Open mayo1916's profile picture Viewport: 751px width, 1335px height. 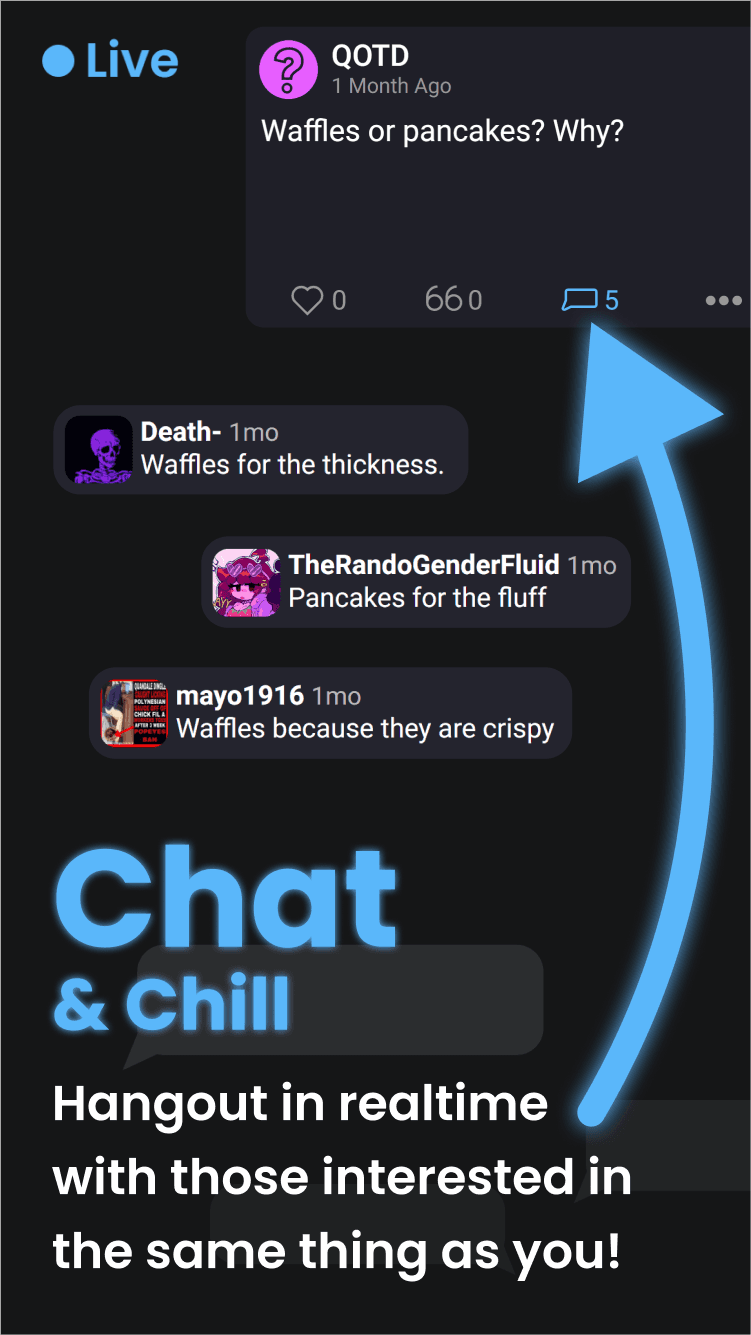tap(134, 713)
